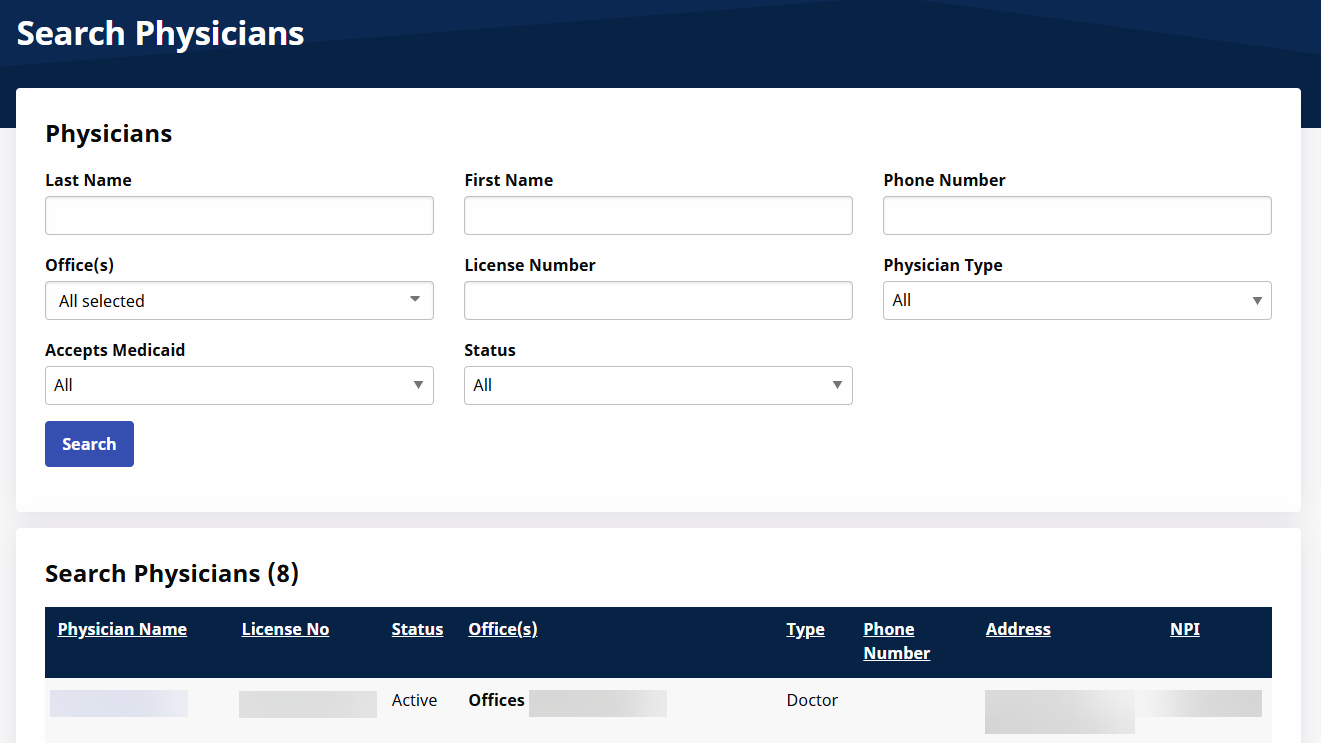Click the Active status cell in first row
This screenshot has height=743, width=1321.
point(414,701)
